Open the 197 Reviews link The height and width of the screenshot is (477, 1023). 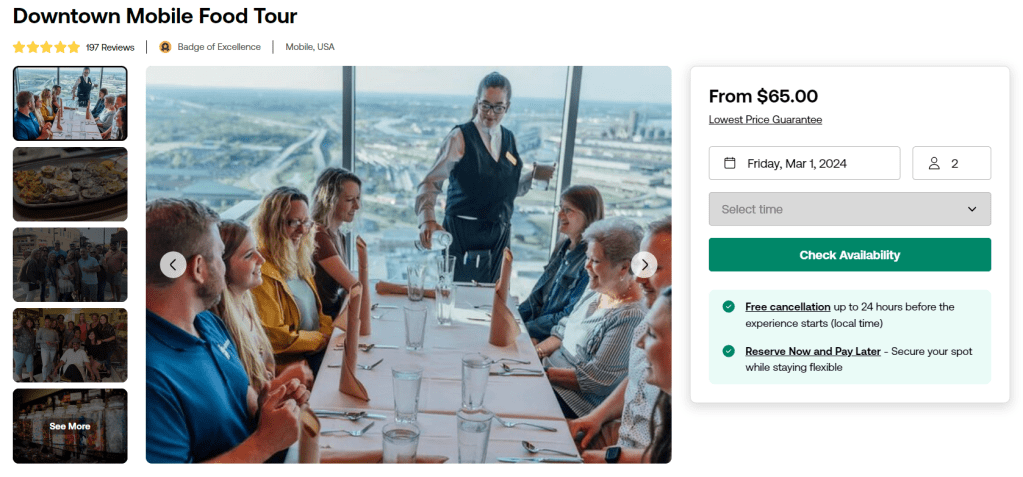click(110, 47)
